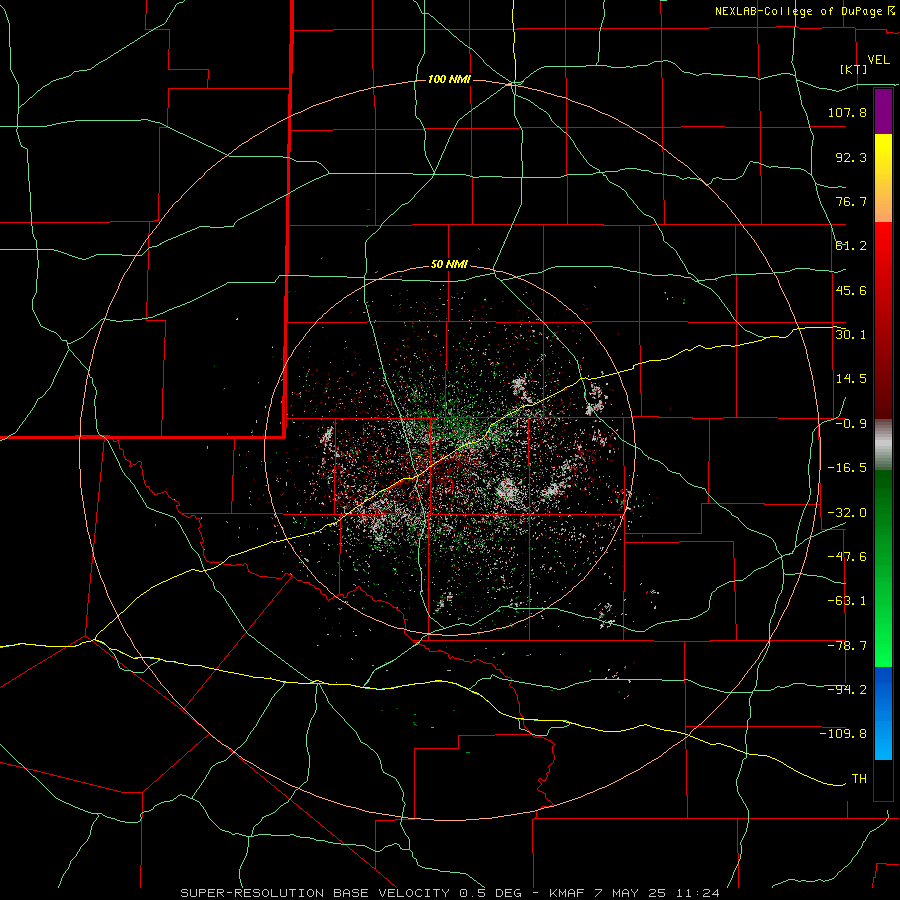Select the 76.7 legend value
Viewport: 900px width, 900px height.
pyautogui.click(x=851, y=201)
